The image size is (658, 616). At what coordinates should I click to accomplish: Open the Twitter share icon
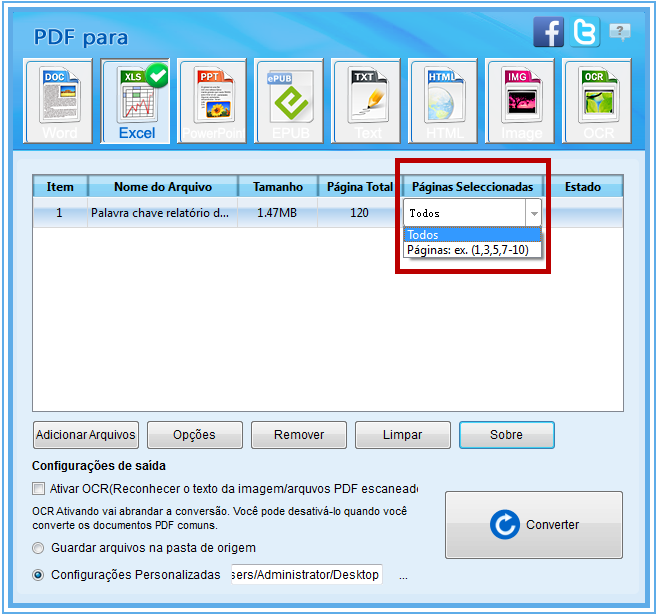(585, 32)
